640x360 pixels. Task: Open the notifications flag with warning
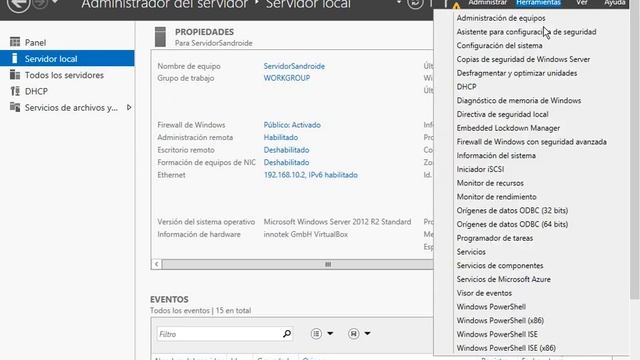(451, 4)
